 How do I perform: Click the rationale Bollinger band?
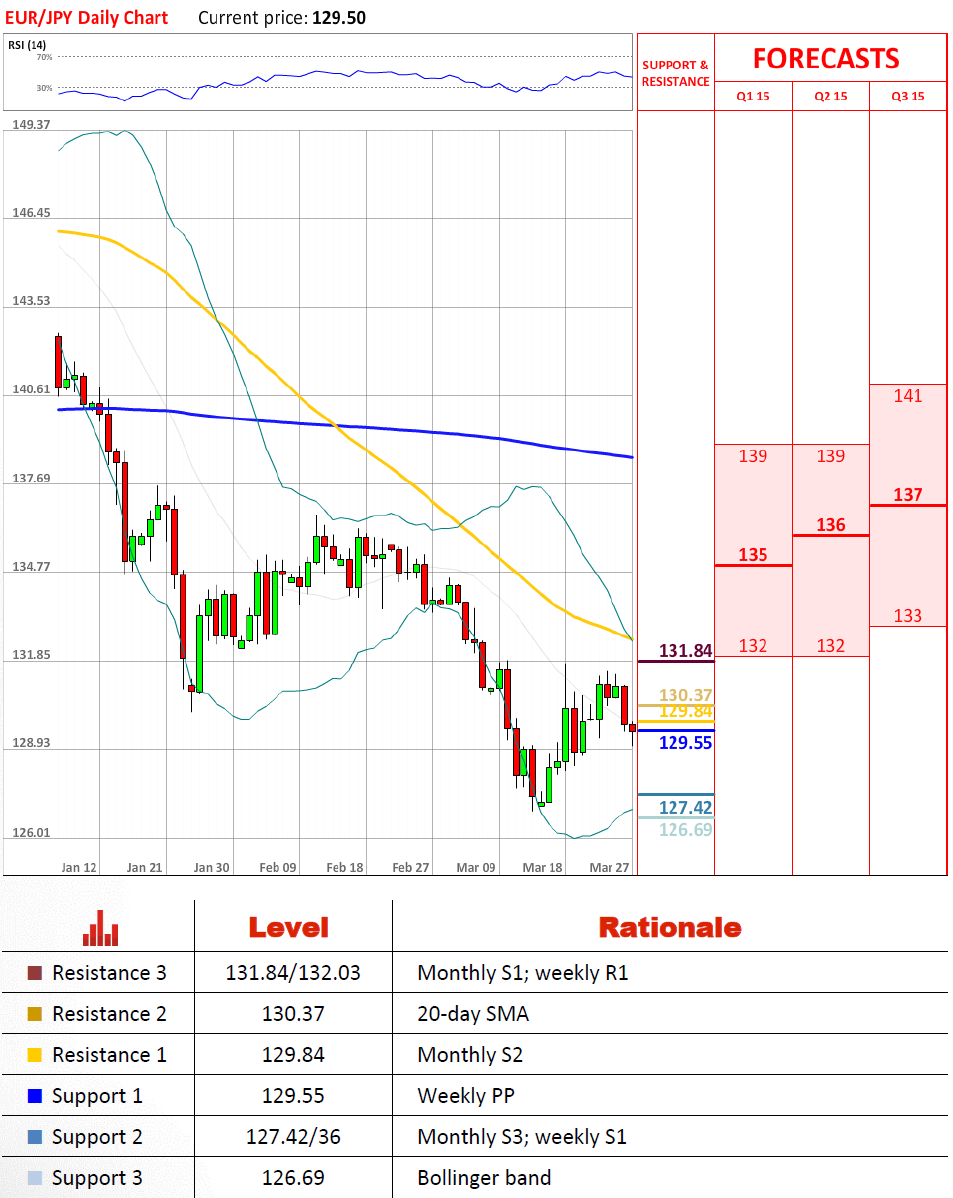click(484, 1178)
